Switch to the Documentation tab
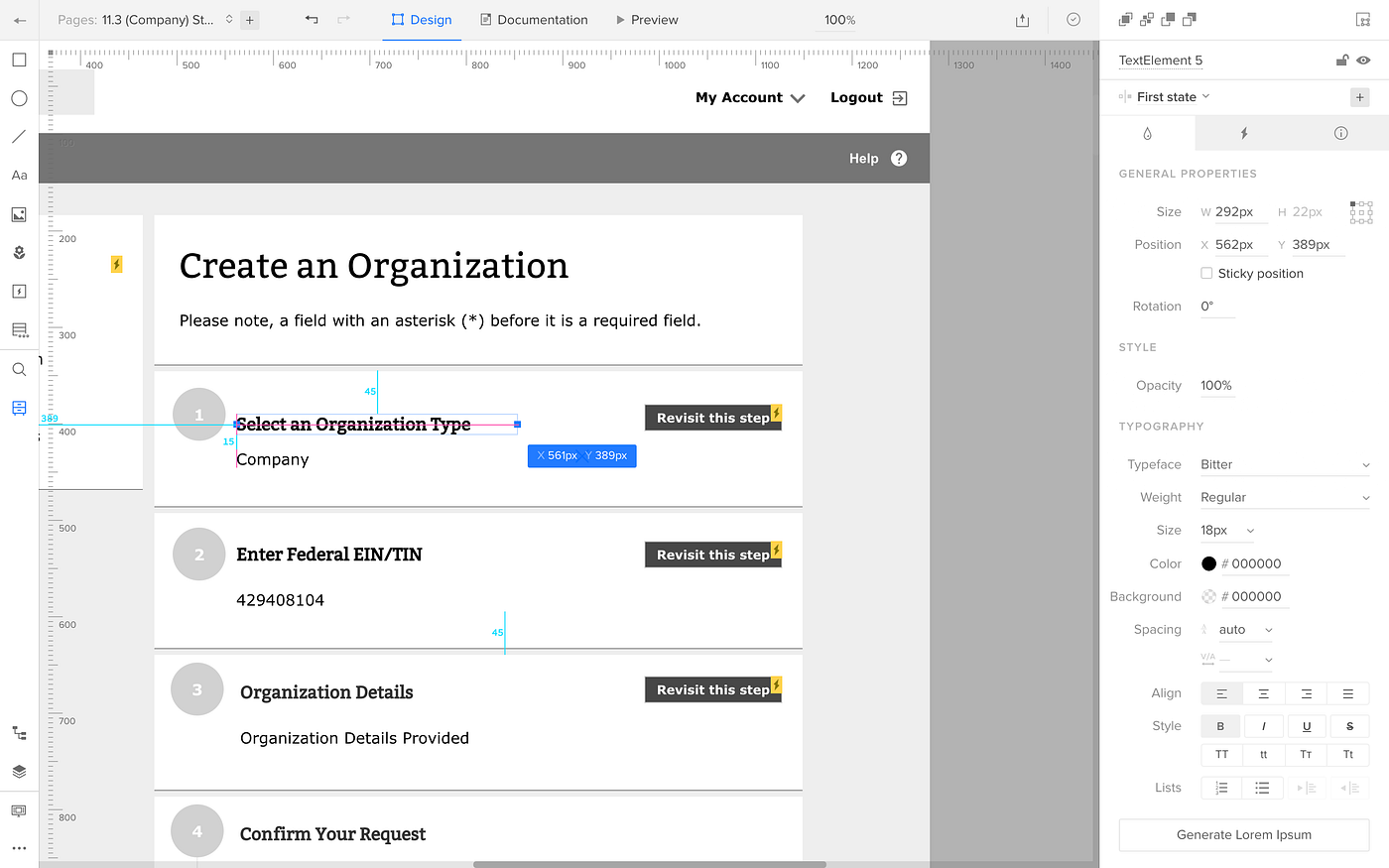 [534, 20]
